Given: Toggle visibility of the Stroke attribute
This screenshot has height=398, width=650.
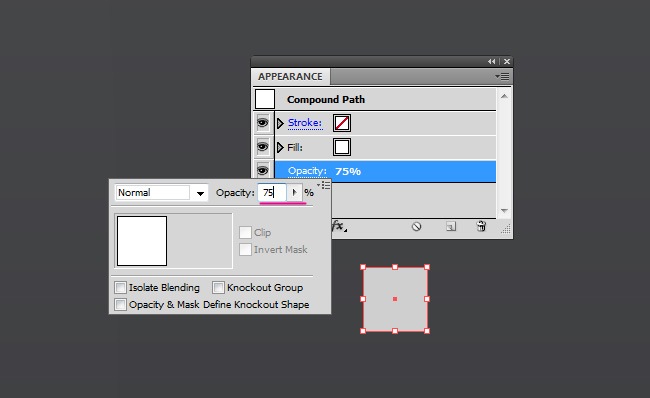Looking at the screenshot, I should pyautogui.click(x=262, y=123).
